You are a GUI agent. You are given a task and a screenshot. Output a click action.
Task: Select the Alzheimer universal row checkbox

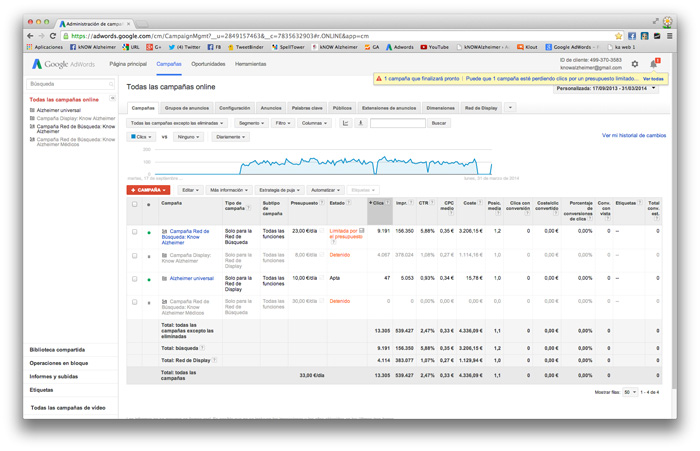(x=134, y=279)
